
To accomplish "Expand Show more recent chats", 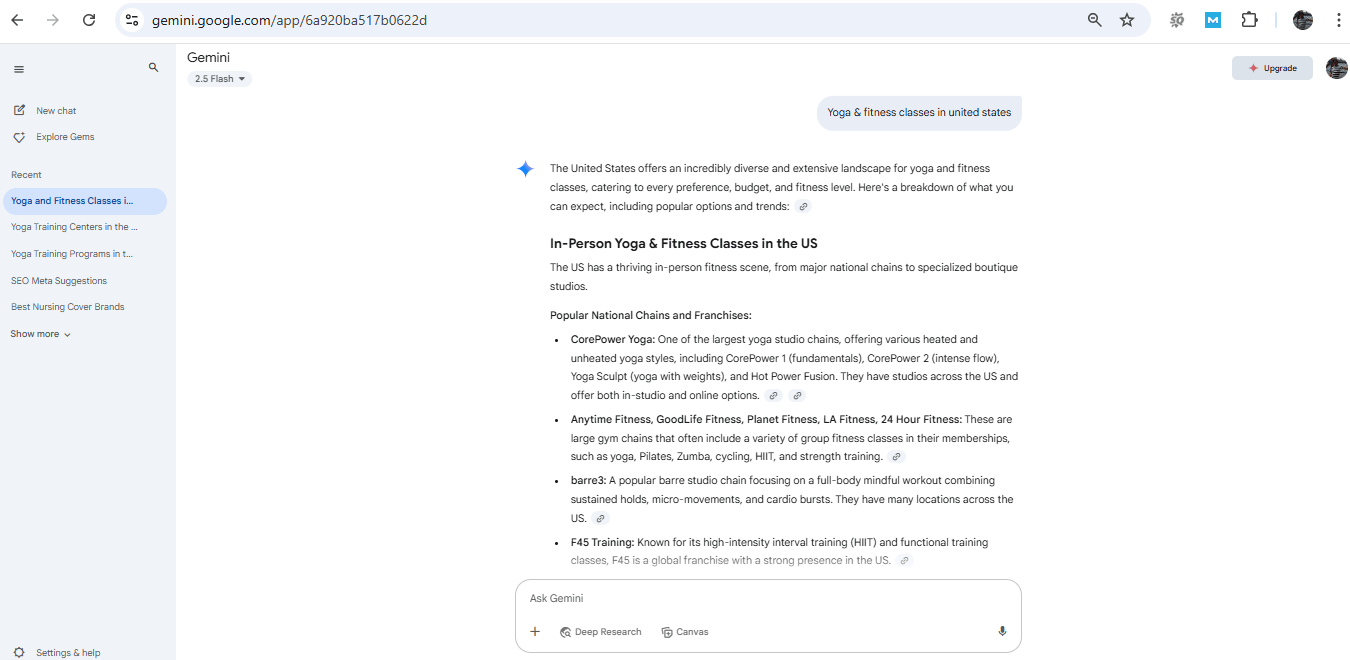I will coord(41,334).
